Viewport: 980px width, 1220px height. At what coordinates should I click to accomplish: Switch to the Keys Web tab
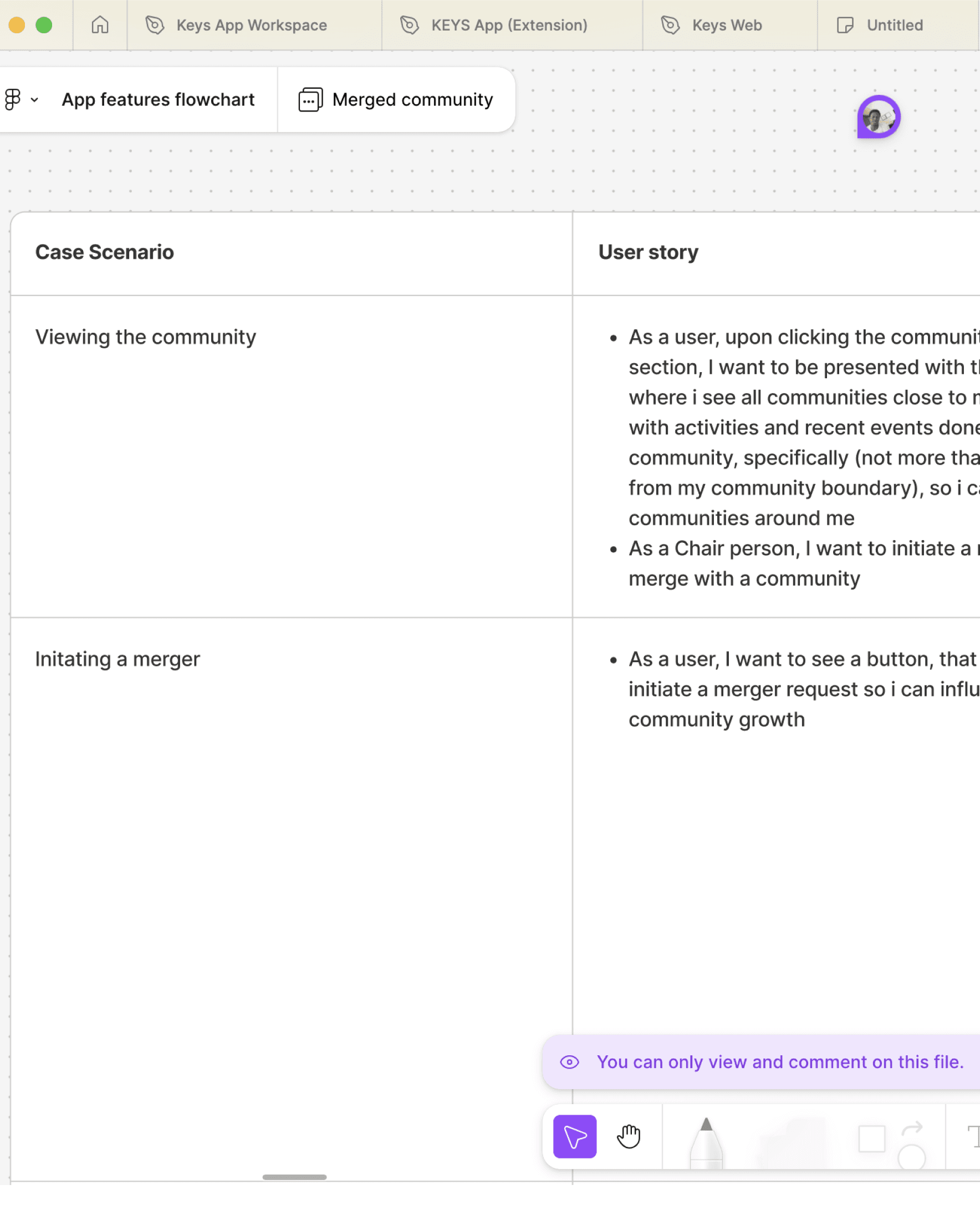tap(727, 25)
